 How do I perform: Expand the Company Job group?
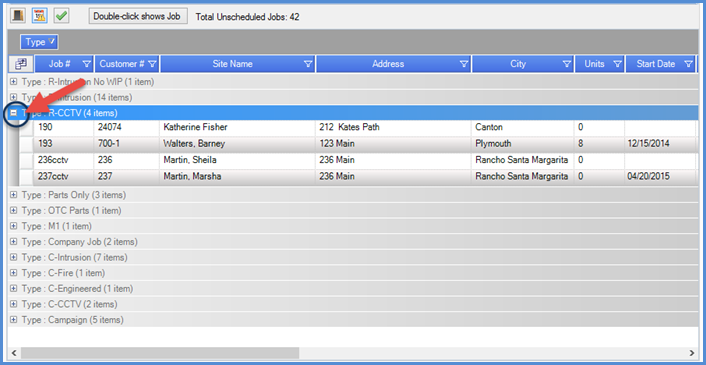(x=14, y=242)
